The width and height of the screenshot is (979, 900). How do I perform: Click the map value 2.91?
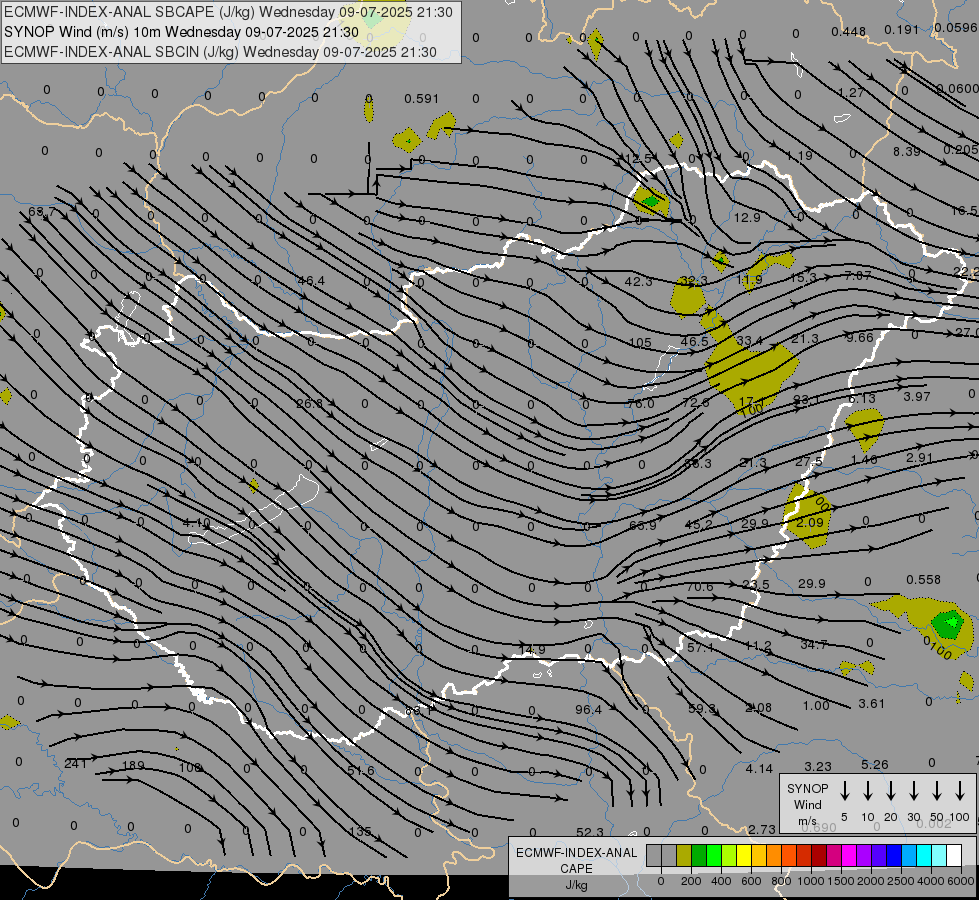pos(920,457)
